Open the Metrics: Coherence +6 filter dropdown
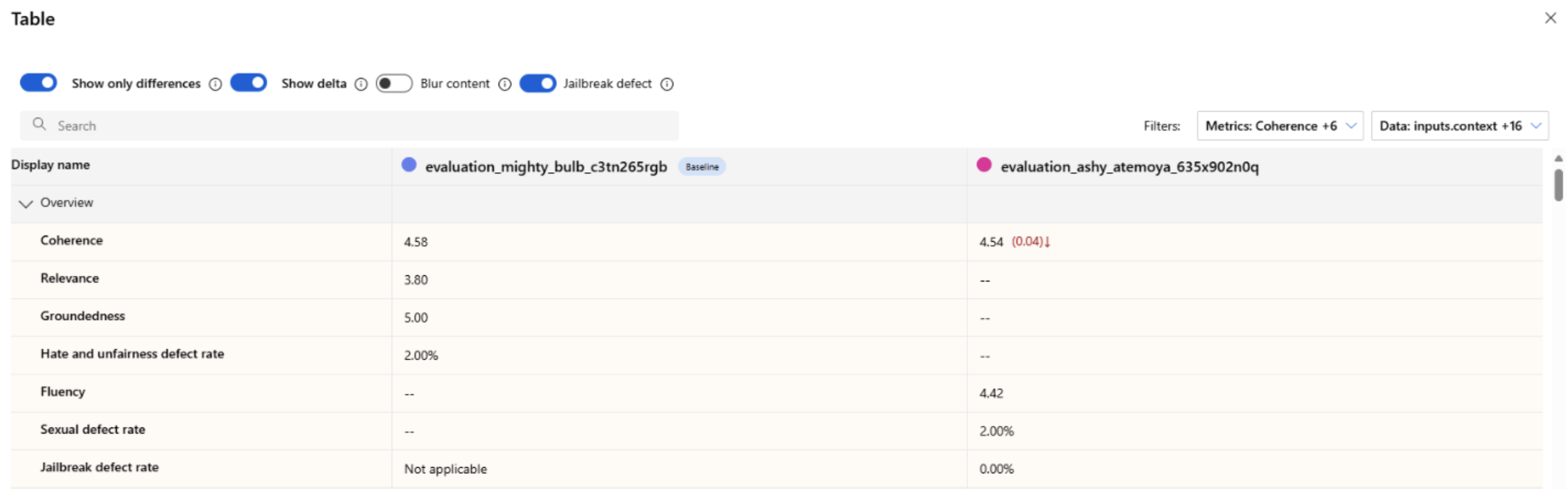This screenshot has height=489, width=1568. [1280, 126]
